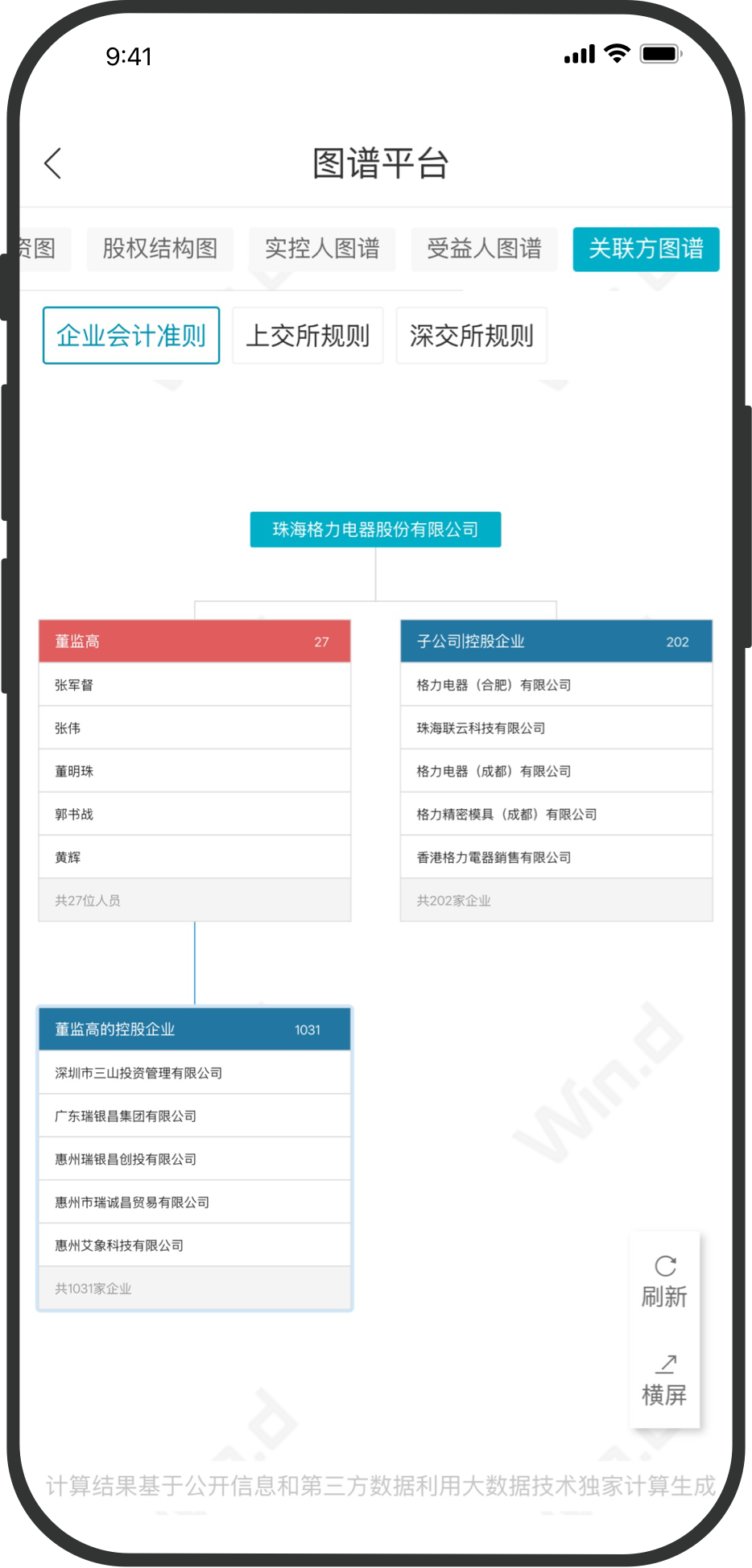Tap the 1031 count badge
Viewport: 752px width, 1568px height.
pyautogui.click(x=308, y=1030)
